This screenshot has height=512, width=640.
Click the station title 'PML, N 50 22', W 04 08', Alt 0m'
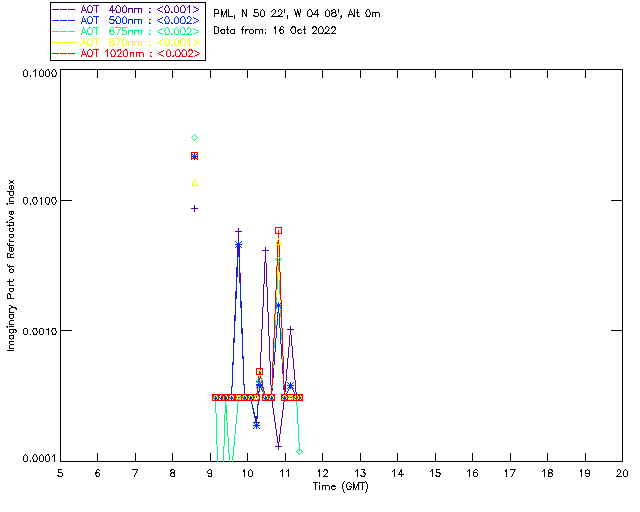pyautogui.click(x=297, y=14)
